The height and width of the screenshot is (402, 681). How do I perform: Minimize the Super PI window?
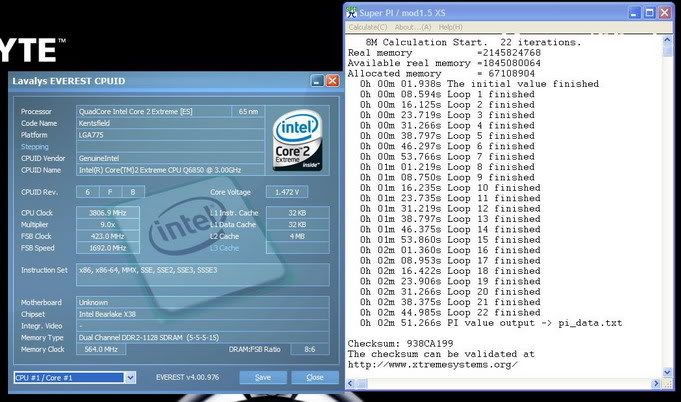click(x=635, y=13)
